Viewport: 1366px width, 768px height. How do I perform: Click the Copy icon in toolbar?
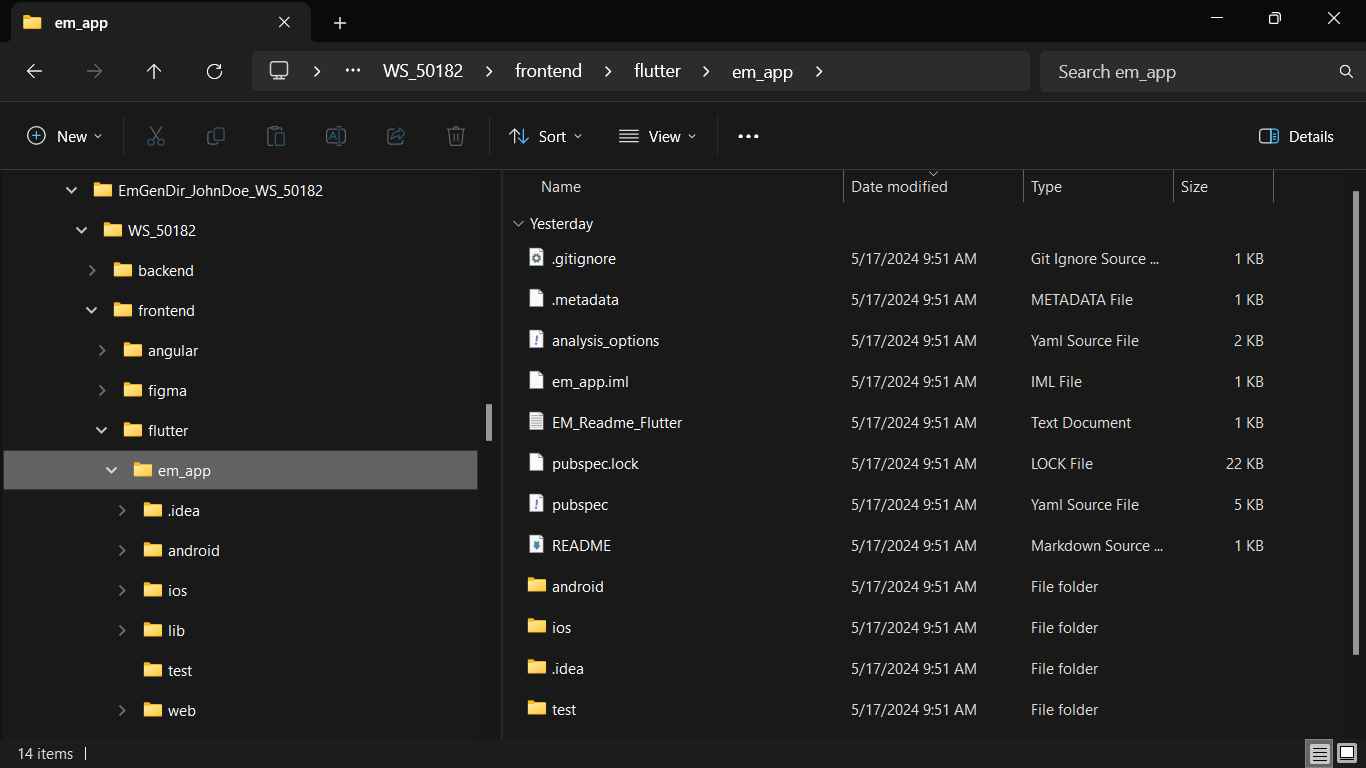(x=216, y=136)
